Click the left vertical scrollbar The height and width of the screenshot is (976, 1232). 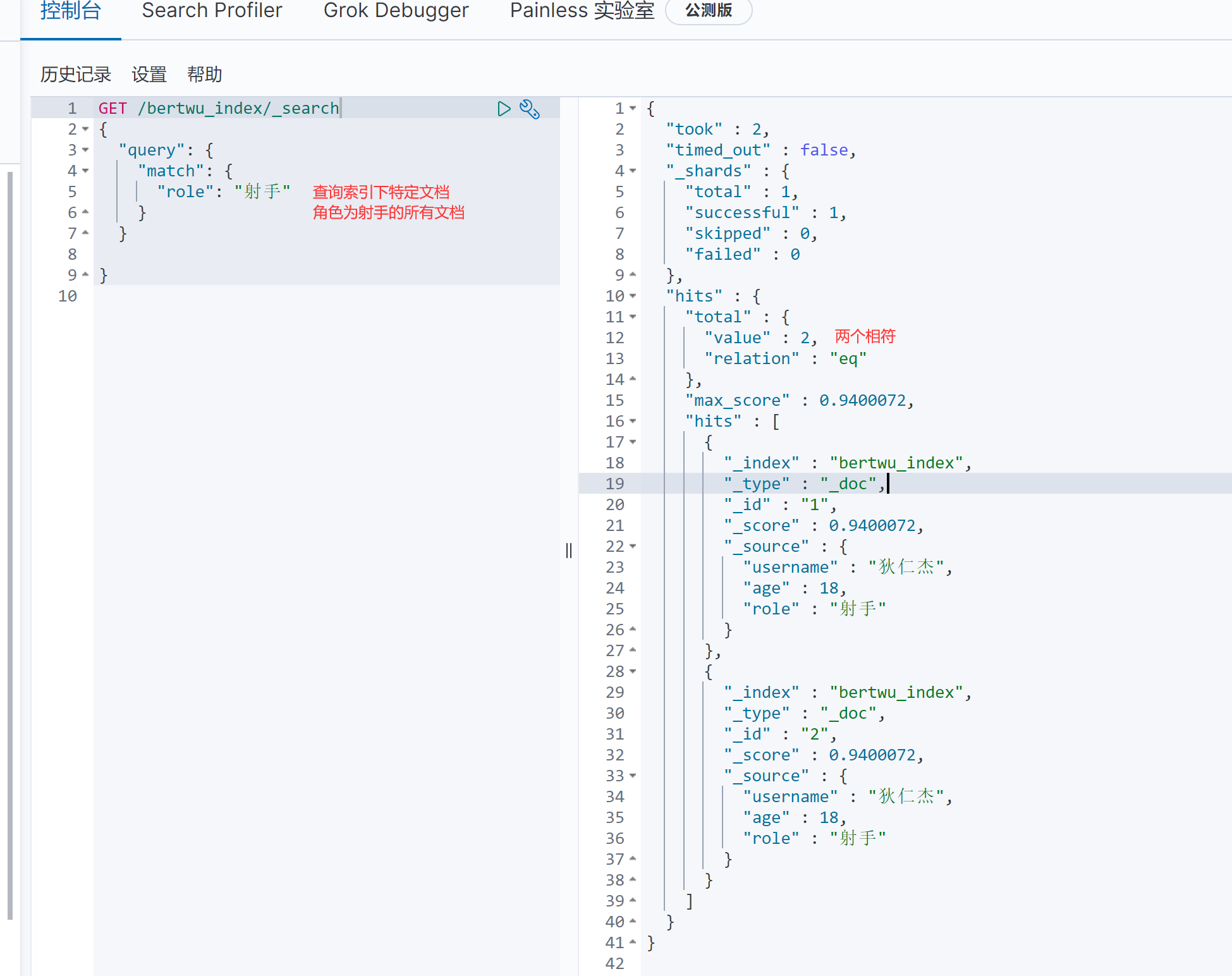[x=10, y=546]
